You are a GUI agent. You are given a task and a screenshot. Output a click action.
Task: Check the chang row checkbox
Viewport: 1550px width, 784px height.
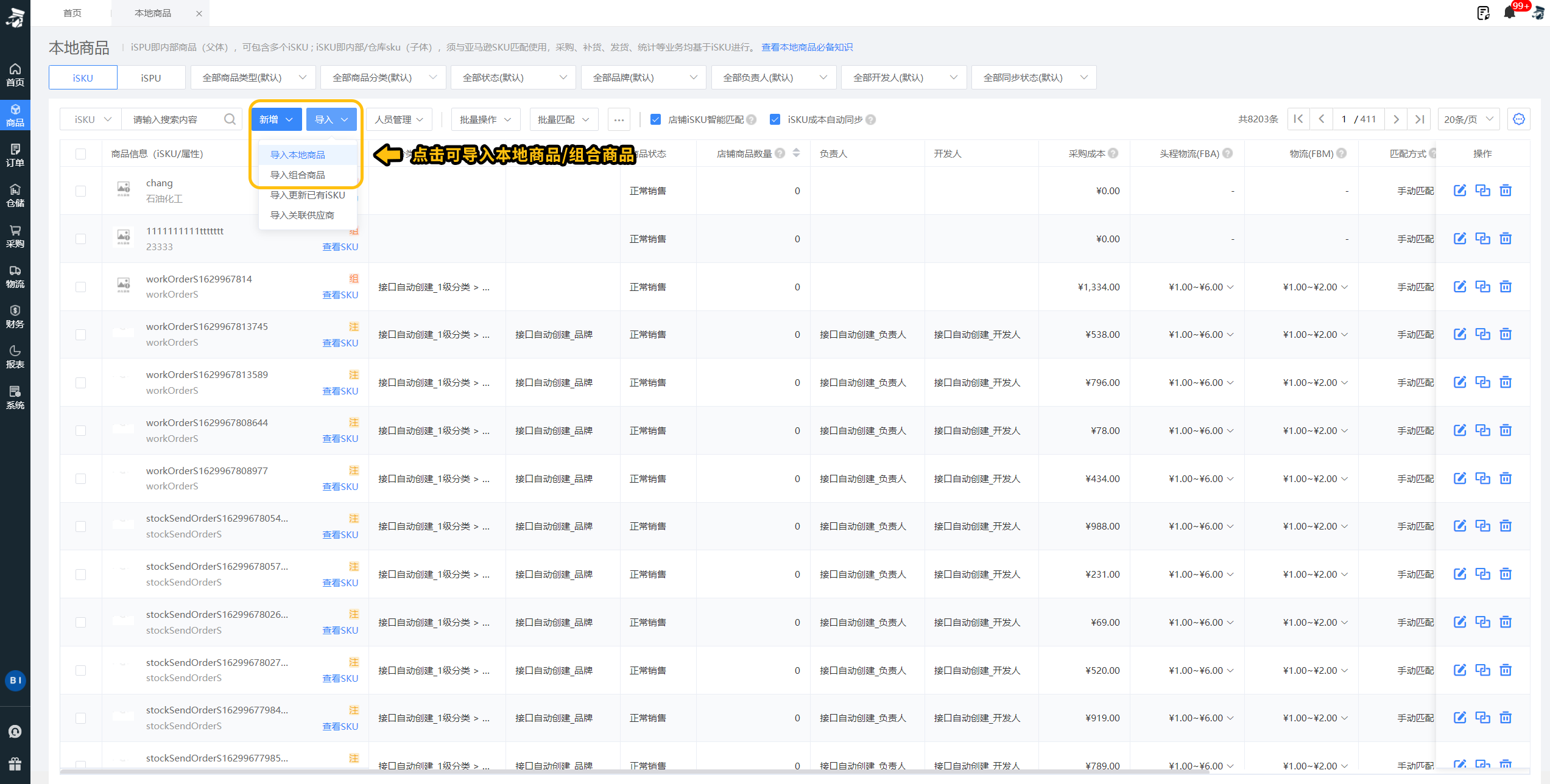click(x=80, y=191)
